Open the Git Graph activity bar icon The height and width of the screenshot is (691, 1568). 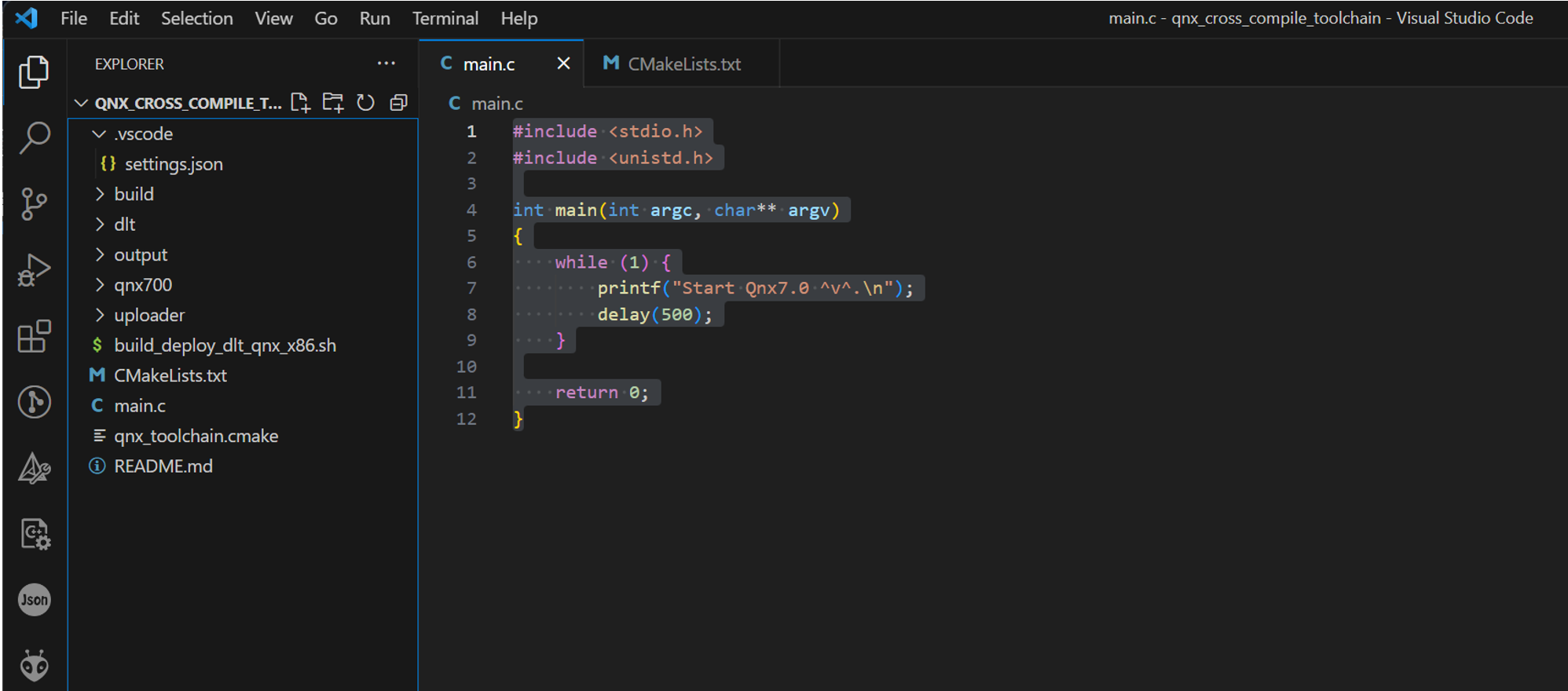pyautogui.click(x=34, y=402)
